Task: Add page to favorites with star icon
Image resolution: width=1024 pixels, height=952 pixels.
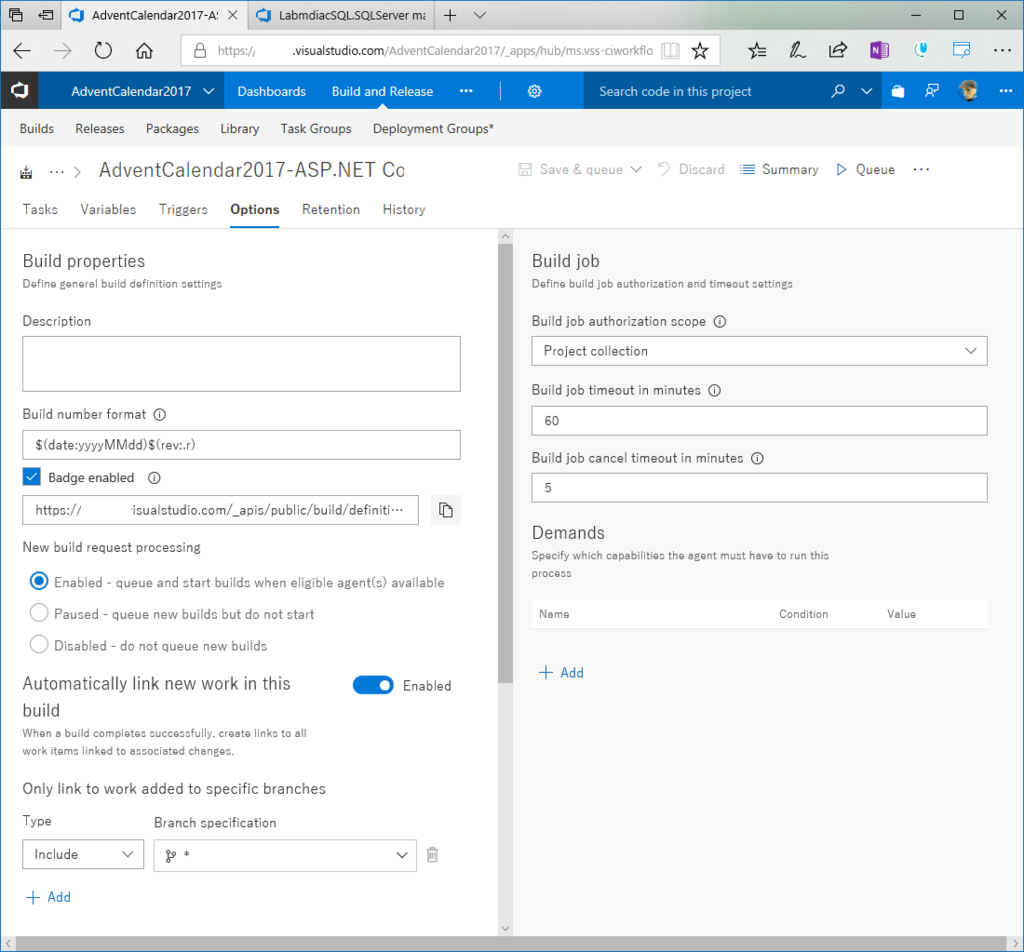Action: tap(700, 51)
